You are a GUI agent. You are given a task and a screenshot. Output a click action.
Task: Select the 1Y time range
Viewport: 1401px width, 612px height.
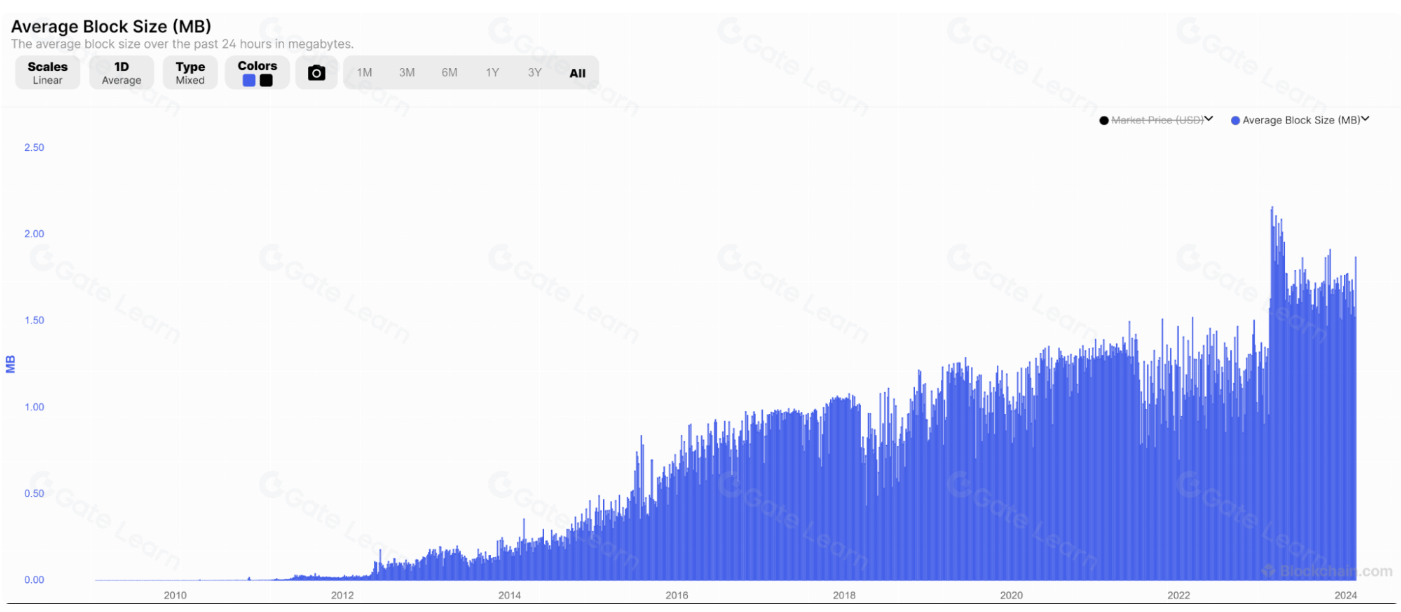[x=492, y=73]
